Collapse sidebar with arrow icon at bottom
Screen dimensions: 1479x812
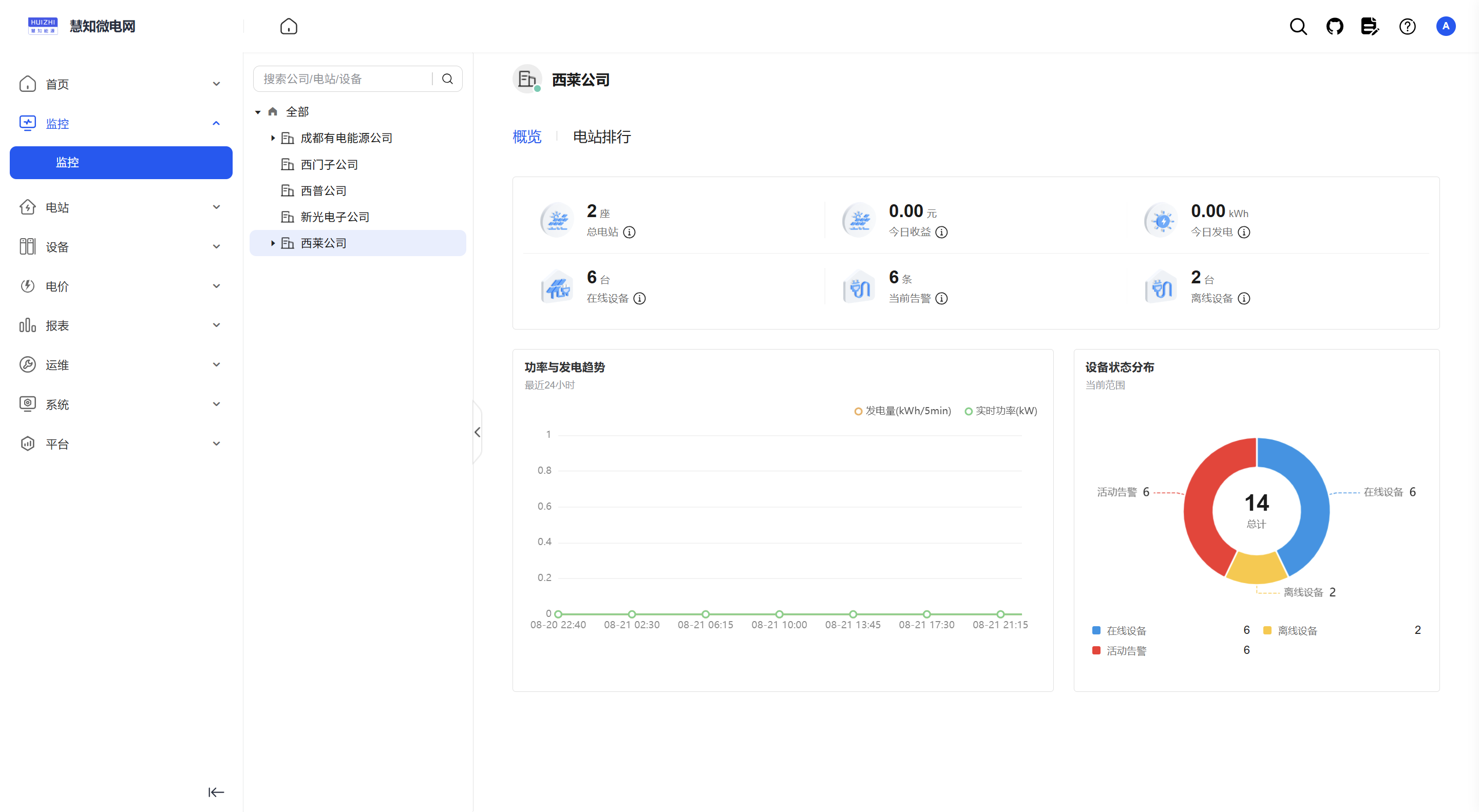point(216,792)
